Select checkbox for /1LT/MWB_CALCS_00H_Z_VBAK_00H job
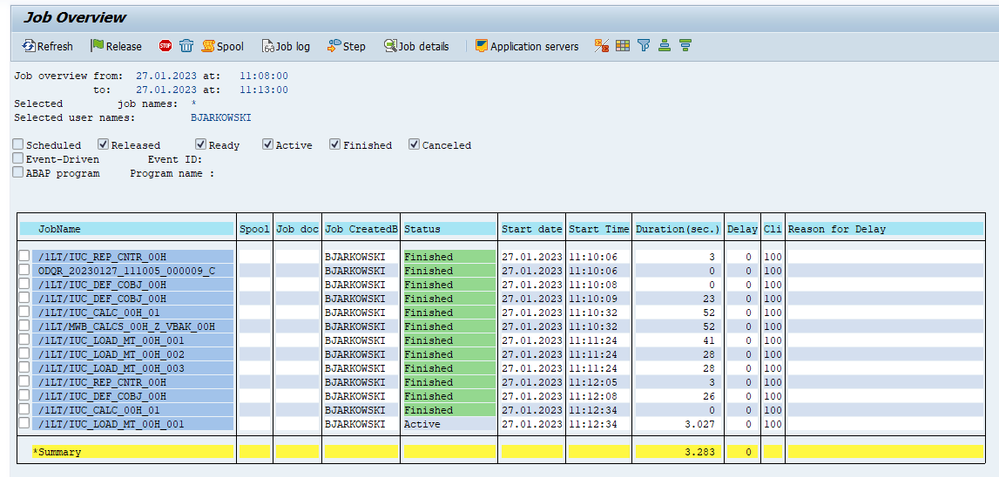The image size is (999, 477). click(24, 326)
